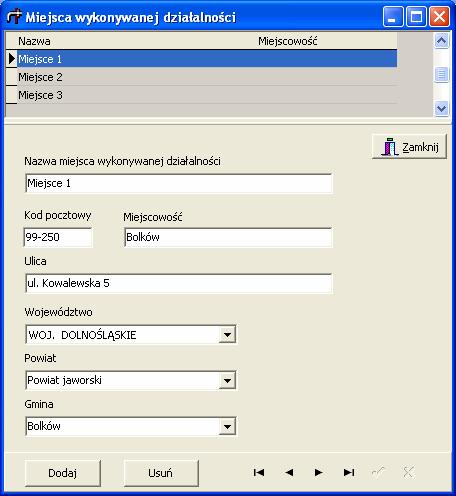Open the Województwo dropdown

227,334
